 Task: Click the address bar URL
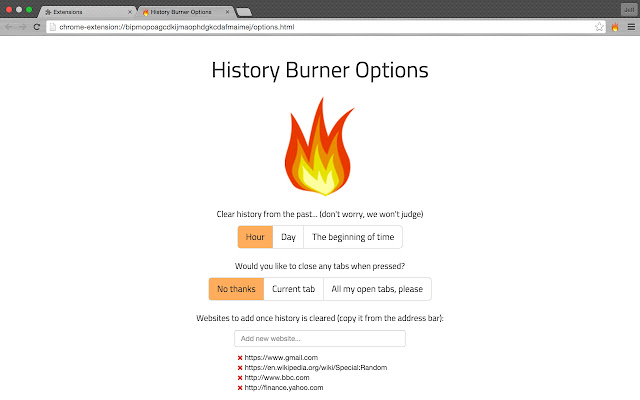coord(177,27)
